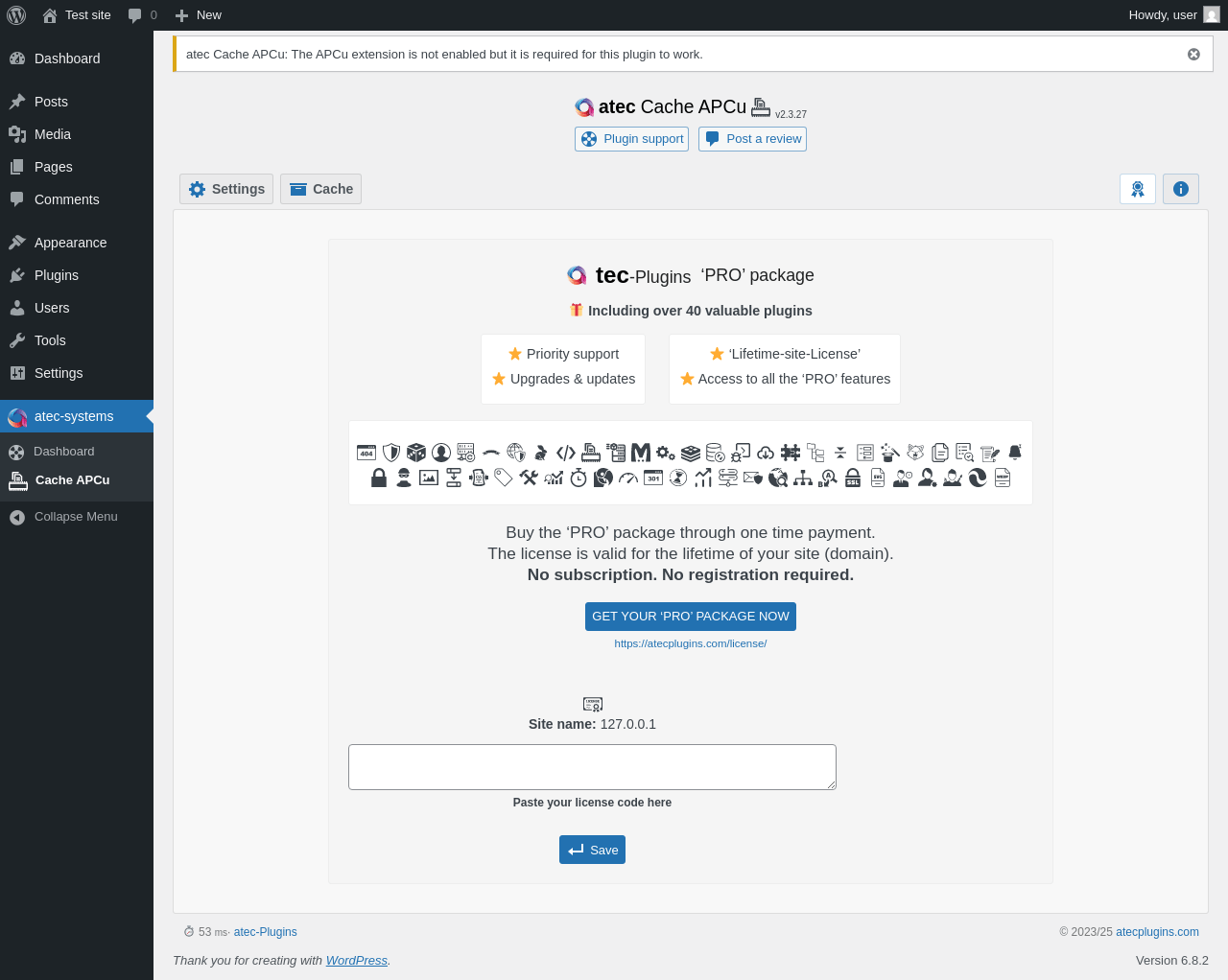Click the Post a review button
The width and height of the screenshot is (1228, 980).
tap(752, 139)
